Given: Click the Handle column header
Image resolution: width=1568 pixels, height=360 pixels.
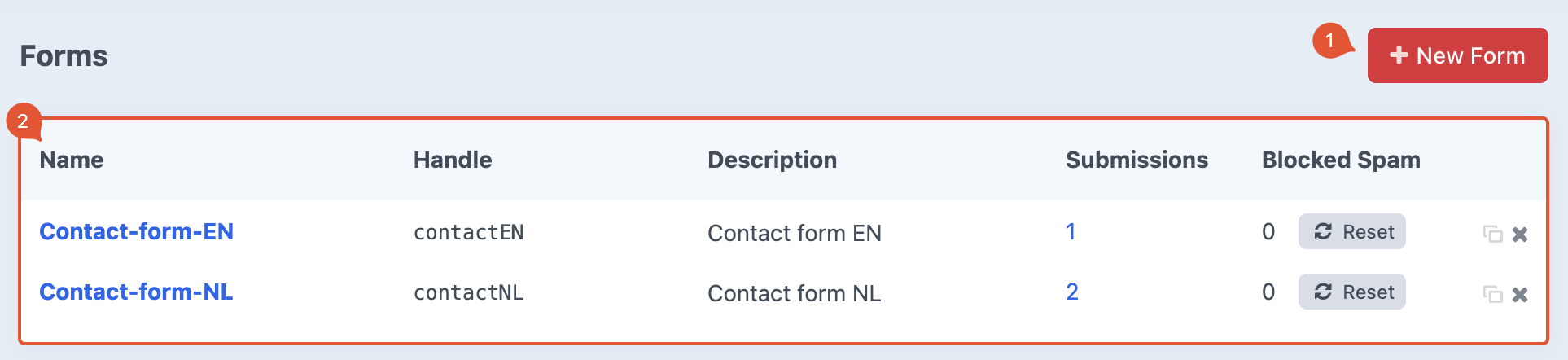Looking at the screenshot, I should pyautogui.click(x=453, y=160).
